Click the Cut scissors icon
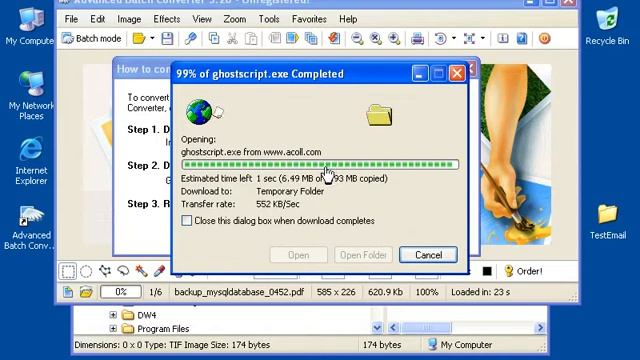Viewport: 640px width, 360px height. point(233,39)
